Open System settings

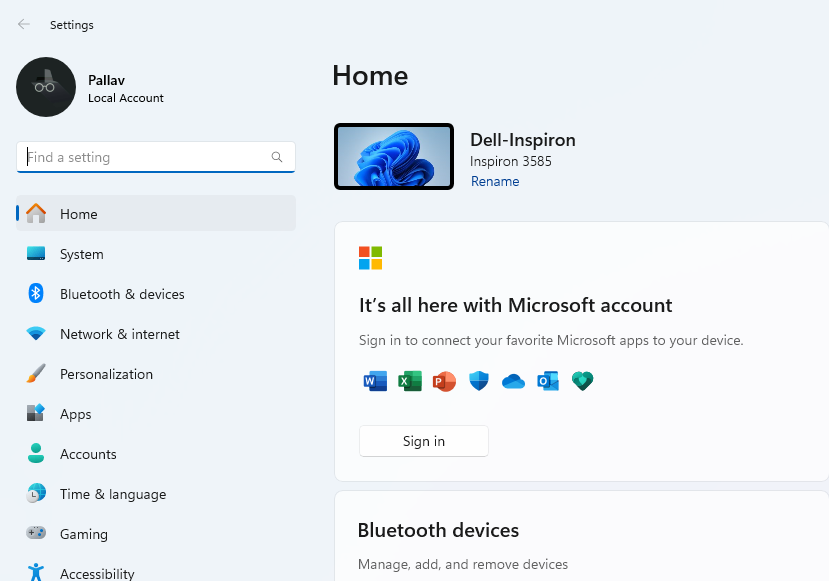(x=156, y=254)
